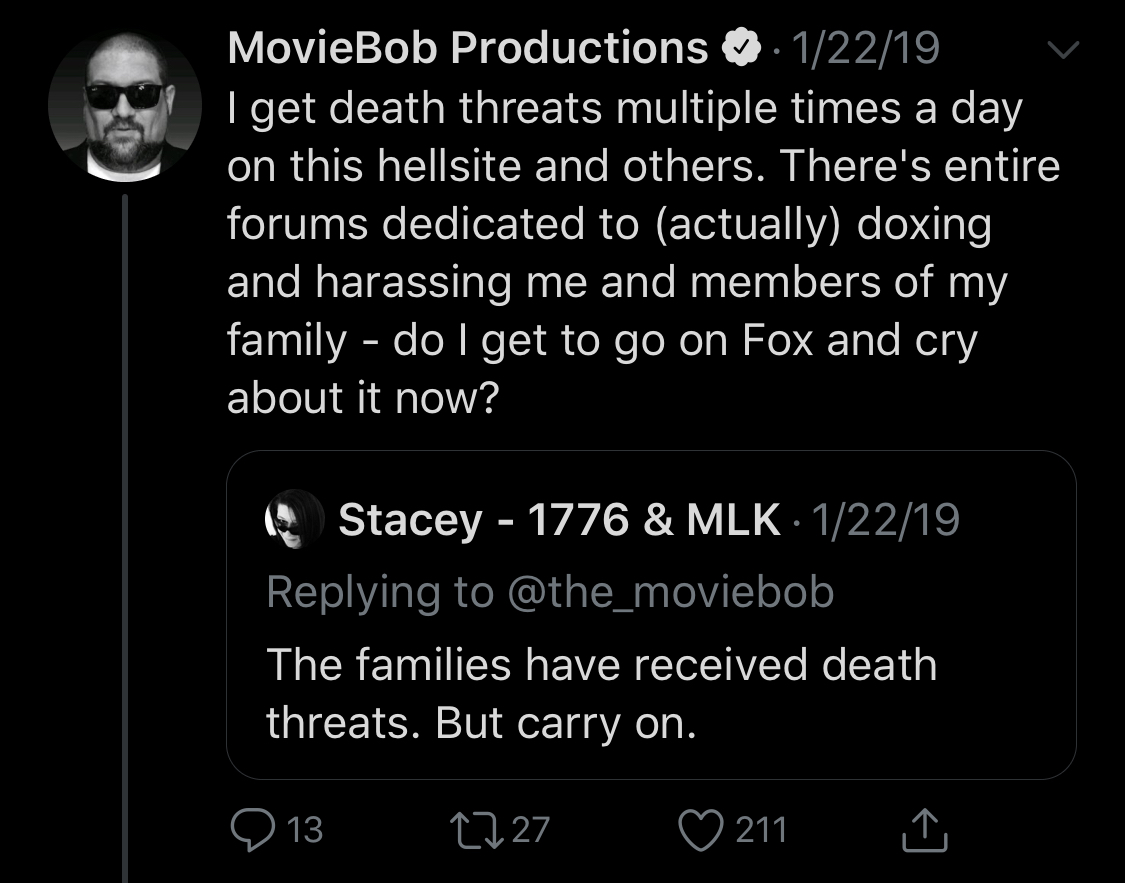View the 211 likes count
Image resolution: width=1125 pixels, height=883 pixels.
pyautogui.click(x=761, y=830)
